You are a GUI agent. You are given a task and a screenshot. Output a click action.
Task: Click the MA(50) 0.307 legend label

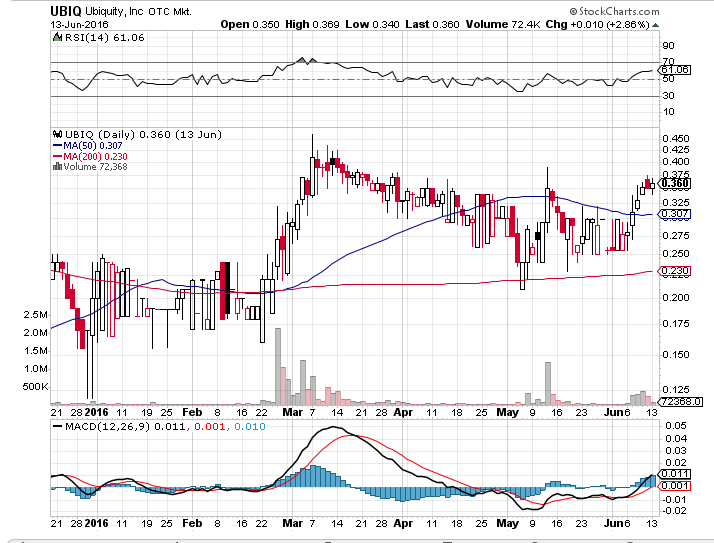[92, 146]
